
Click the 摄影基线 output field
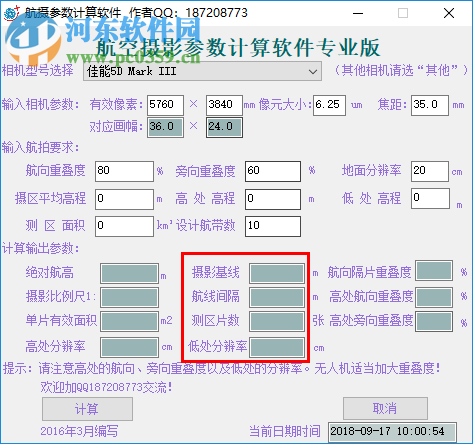(x=277, y=273)
